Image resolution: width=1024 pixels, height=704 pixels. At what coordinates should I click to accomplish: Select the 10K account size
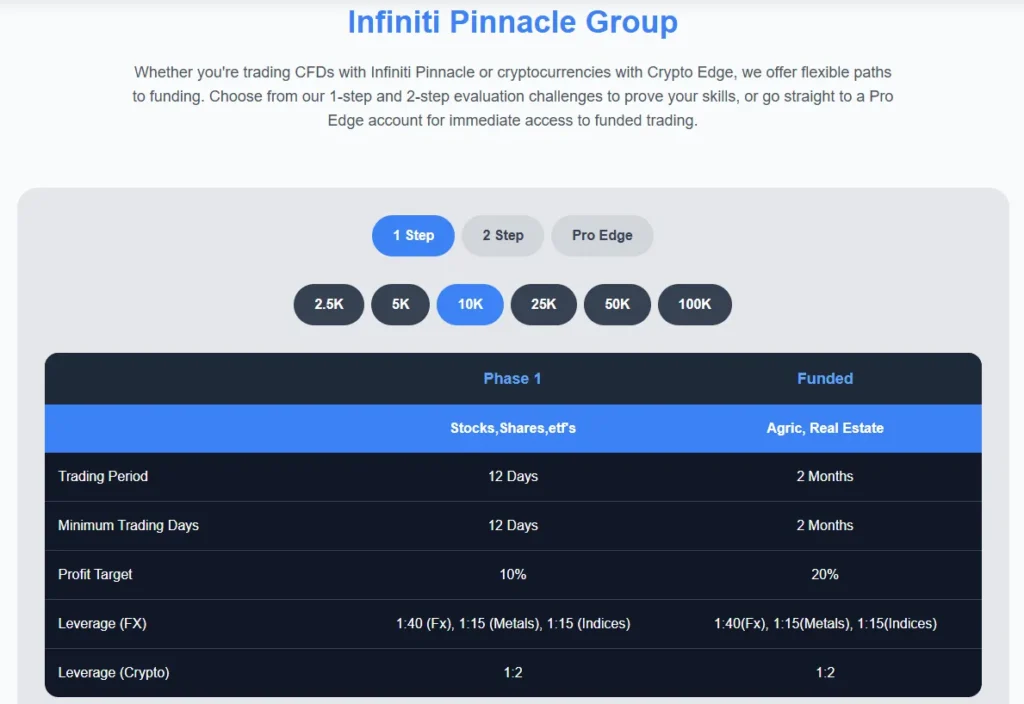(x=470, y=304)
